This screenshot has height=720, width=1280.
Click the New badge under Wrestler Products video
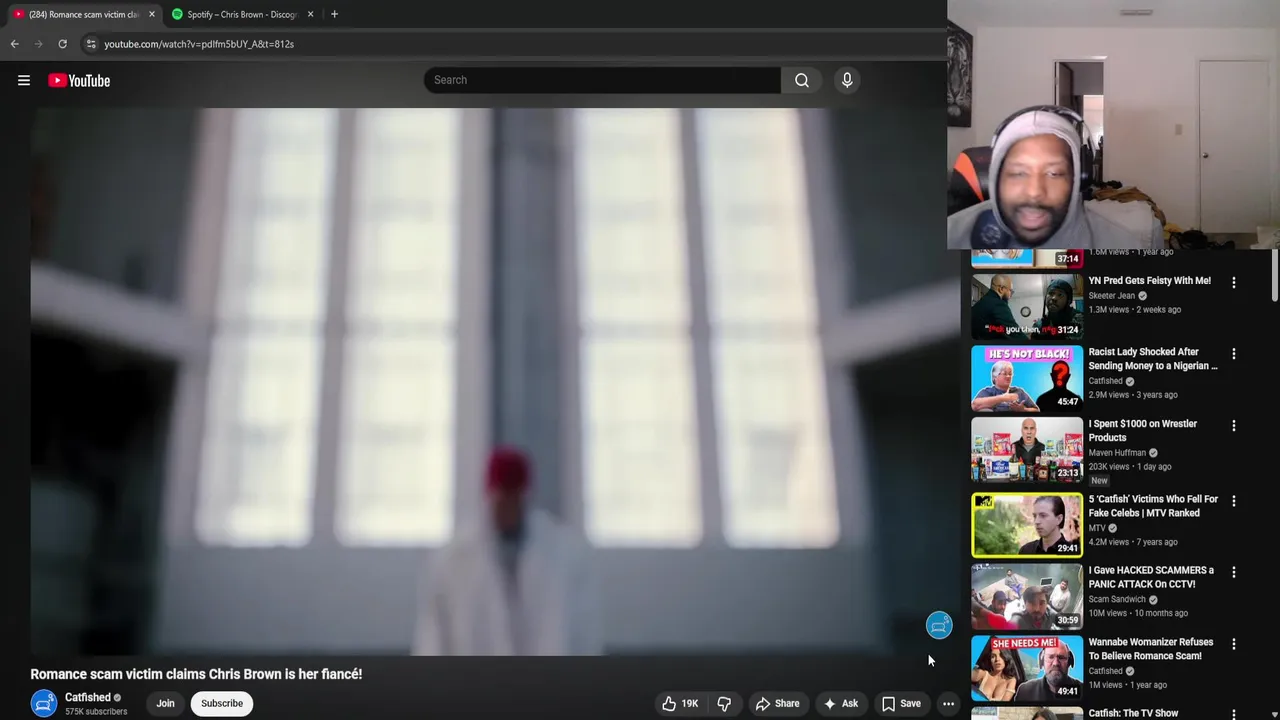coord(1099,481)
